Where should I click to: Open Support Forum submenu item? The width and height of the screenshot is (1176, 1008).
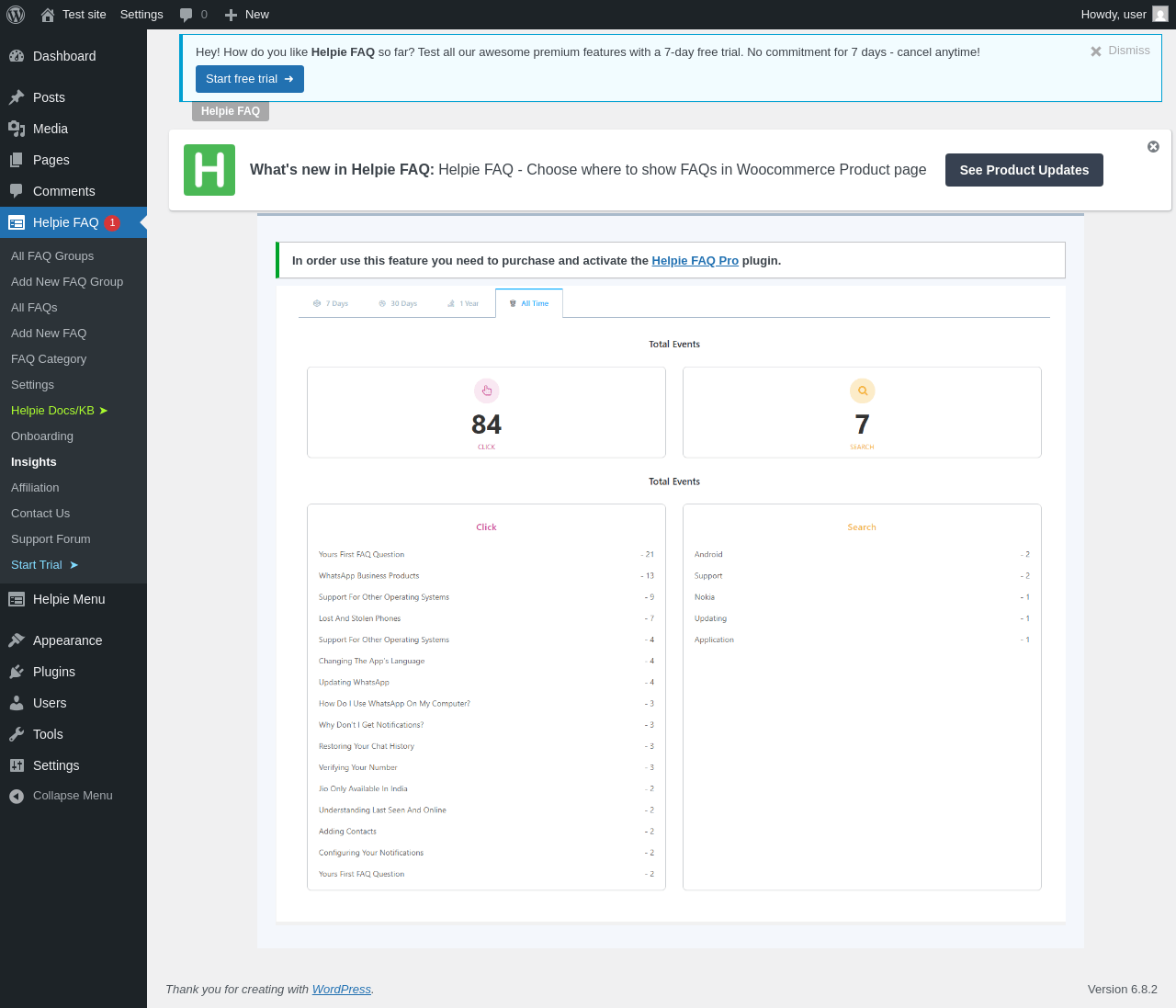[51, 539]
